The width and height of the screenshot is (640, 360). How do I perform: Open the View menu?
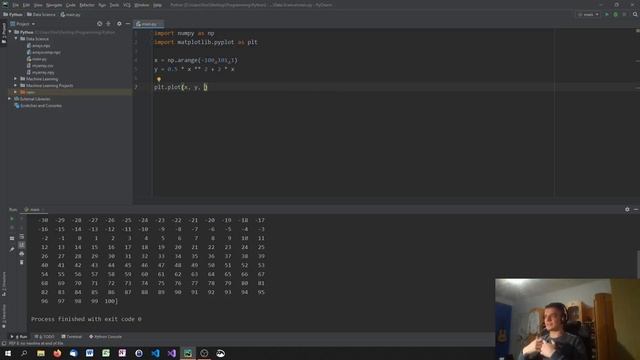(x=38, y=5)
